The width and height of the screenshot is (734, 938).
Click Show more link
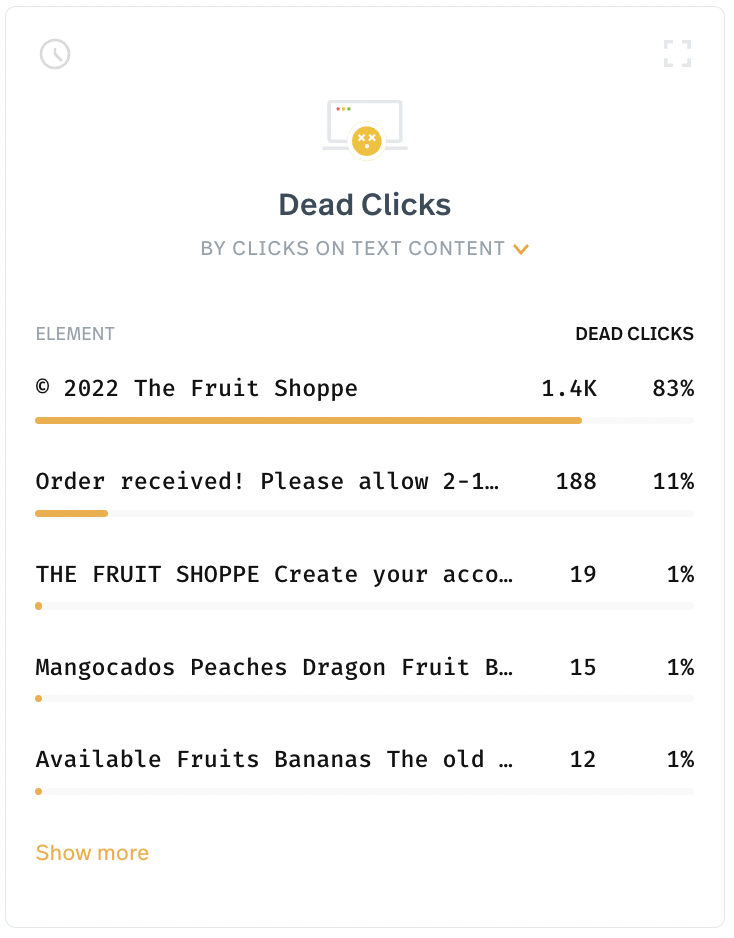click(x=92, y=852)
